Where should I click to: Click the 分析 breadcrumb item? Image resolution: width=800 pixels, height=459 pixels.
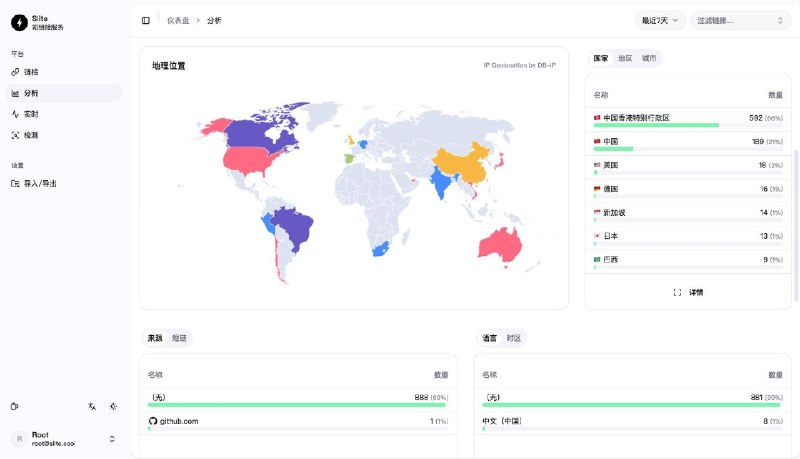[214, 20]
